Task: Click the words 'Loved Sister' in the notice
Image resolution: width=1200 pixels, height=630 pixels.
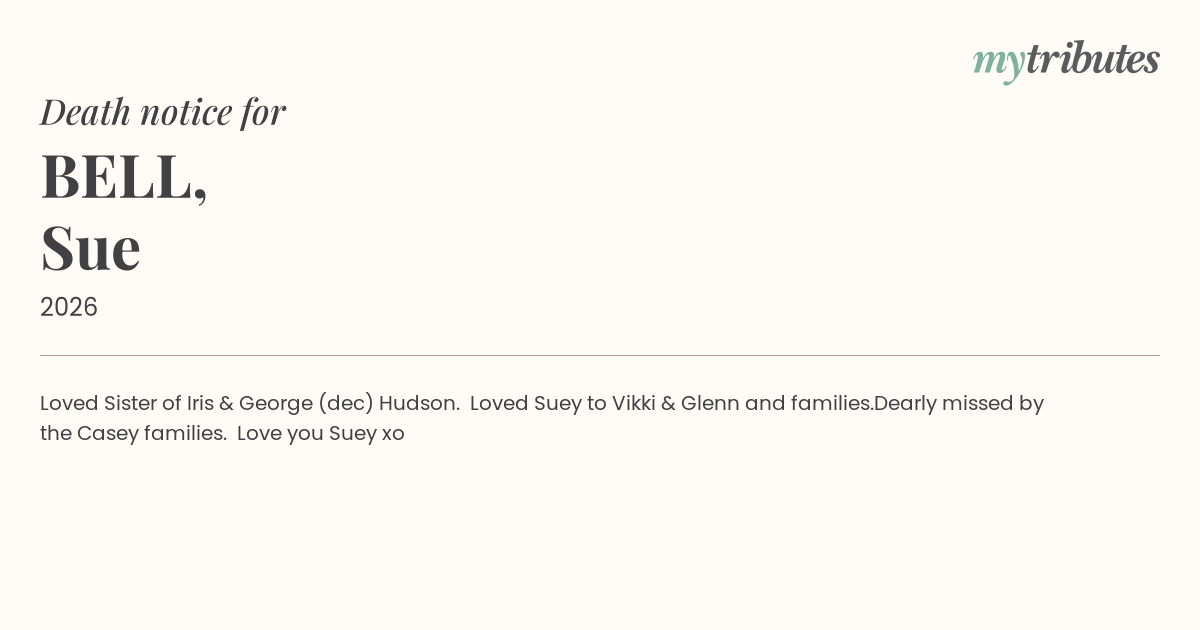Action: pyautogui.click(x=98, y=403)
